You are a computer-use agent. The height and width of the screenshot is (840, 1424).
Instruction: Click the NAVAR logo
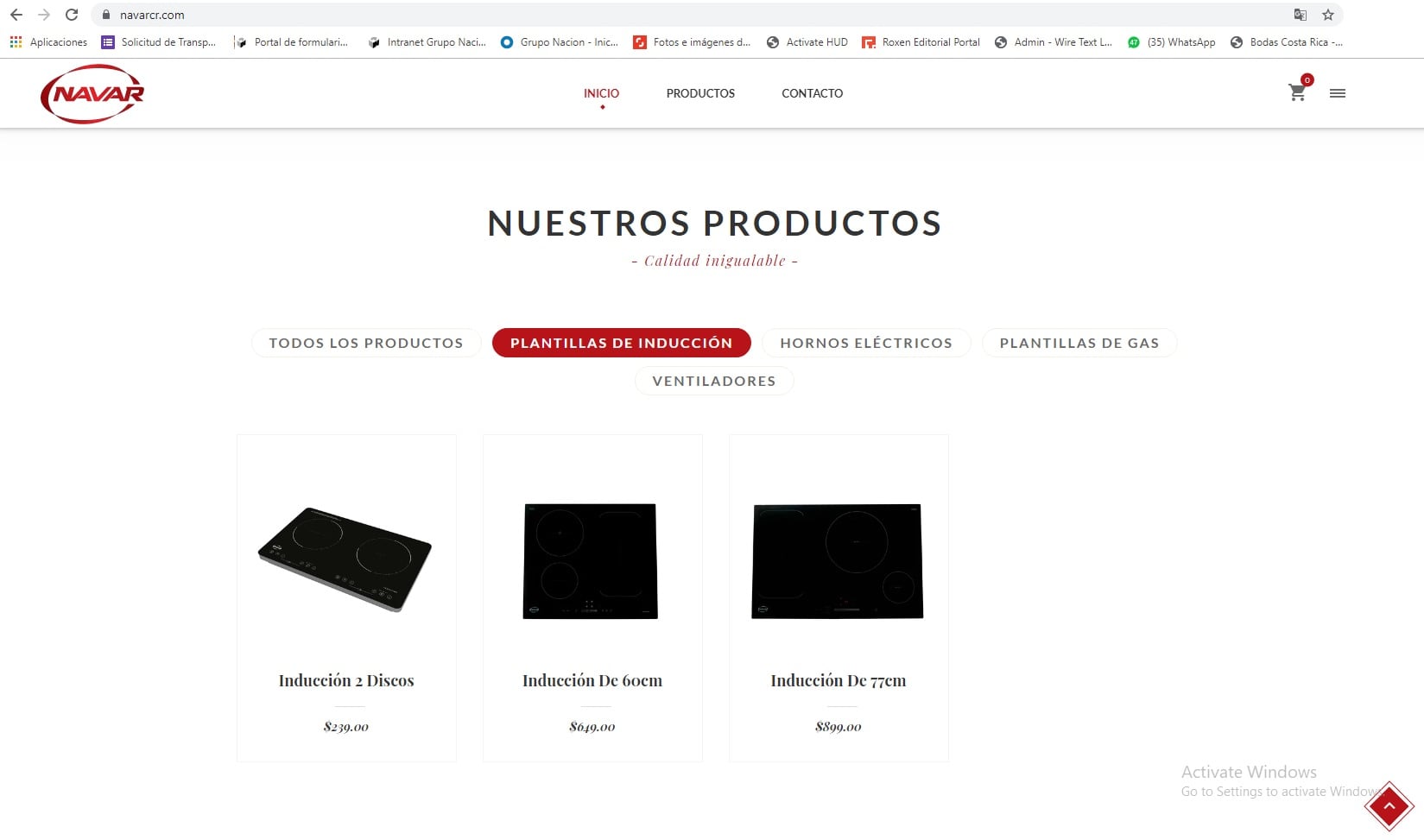tap(92, 93)
